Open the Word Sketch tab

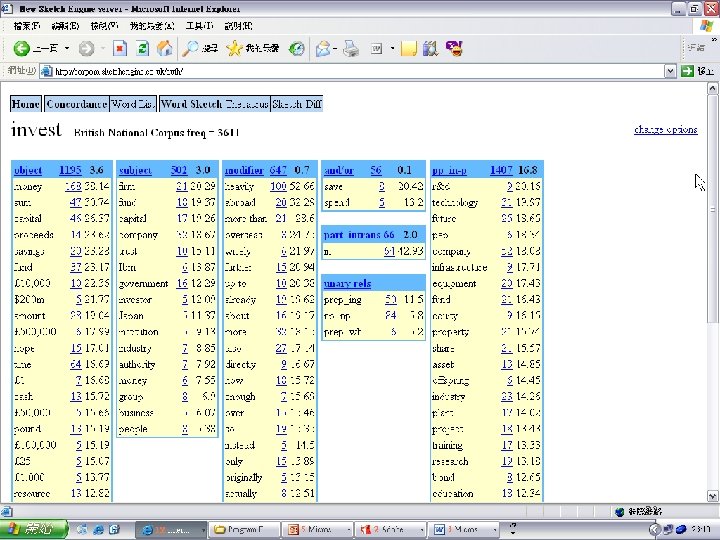191,104
